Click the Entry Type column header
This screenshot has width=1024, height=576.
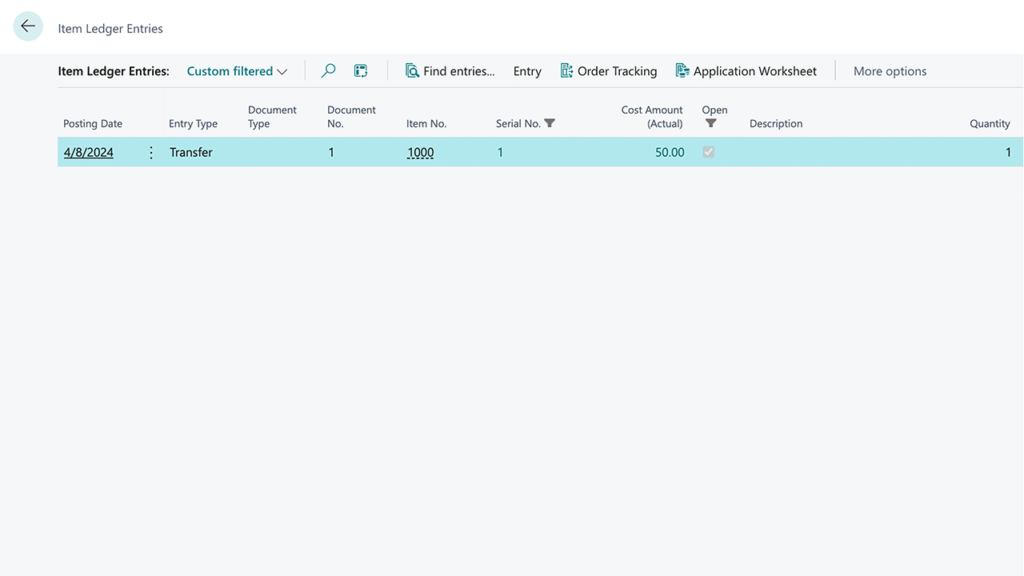point(193,123)
